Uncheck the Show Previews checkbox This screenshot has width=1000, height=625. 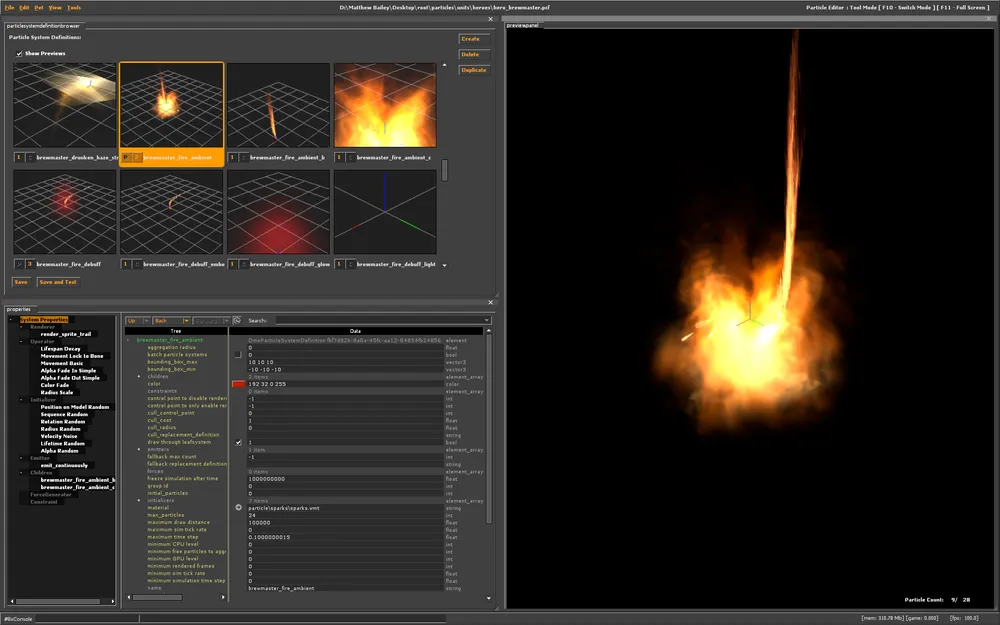[19, 53]
